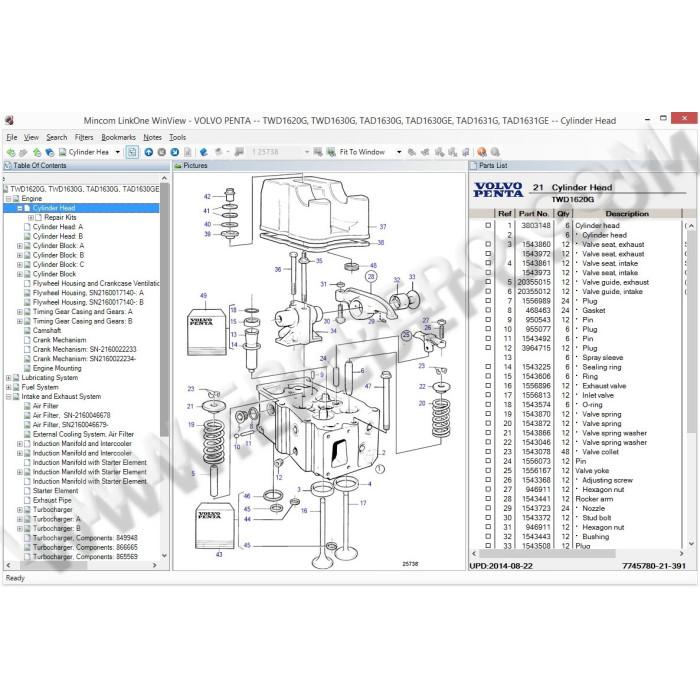Tick the checkbox for Valve guide, exhaust 20355015

tap(488, 282)
